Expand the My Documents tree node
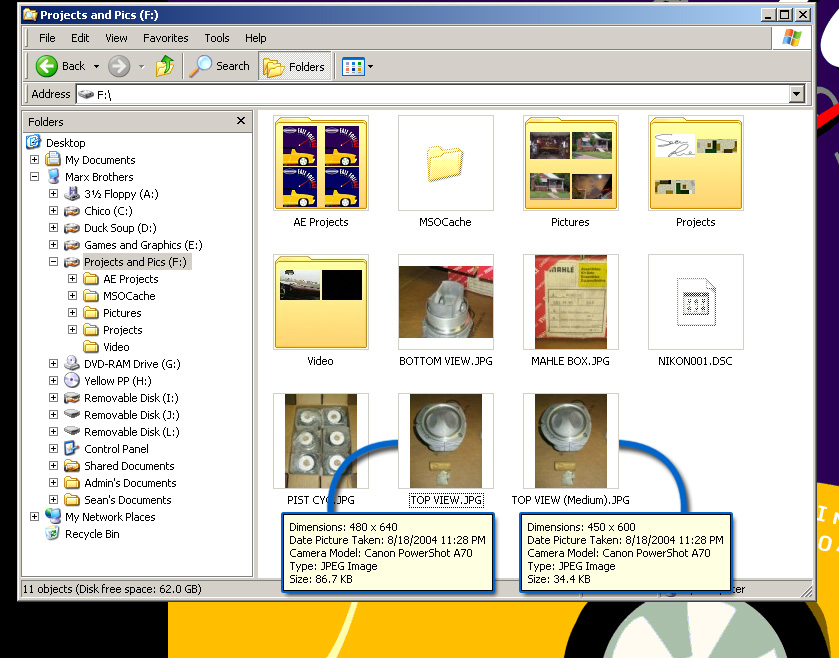Image resolution: width=839 pixels, height=658 pixels. [x=34, y=159]
